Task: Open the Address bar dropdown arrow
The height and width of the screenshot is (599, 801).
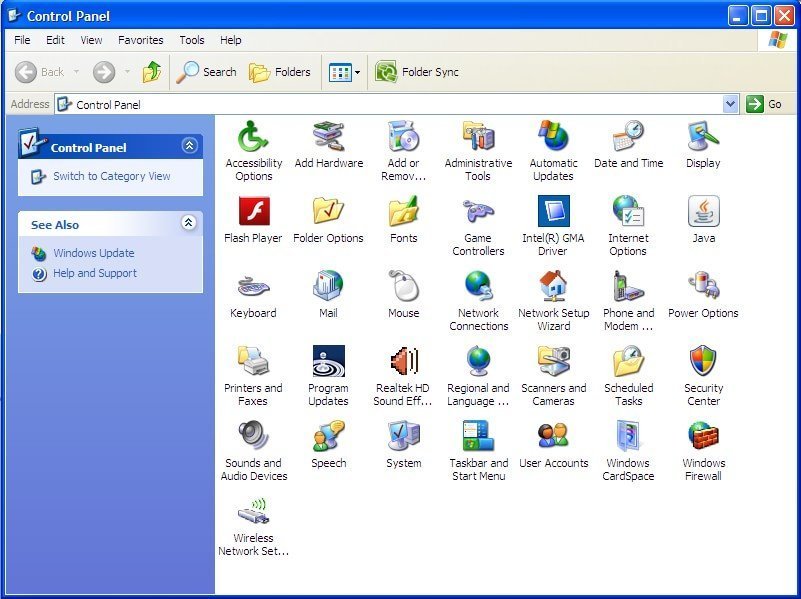Action: [730, 104]
